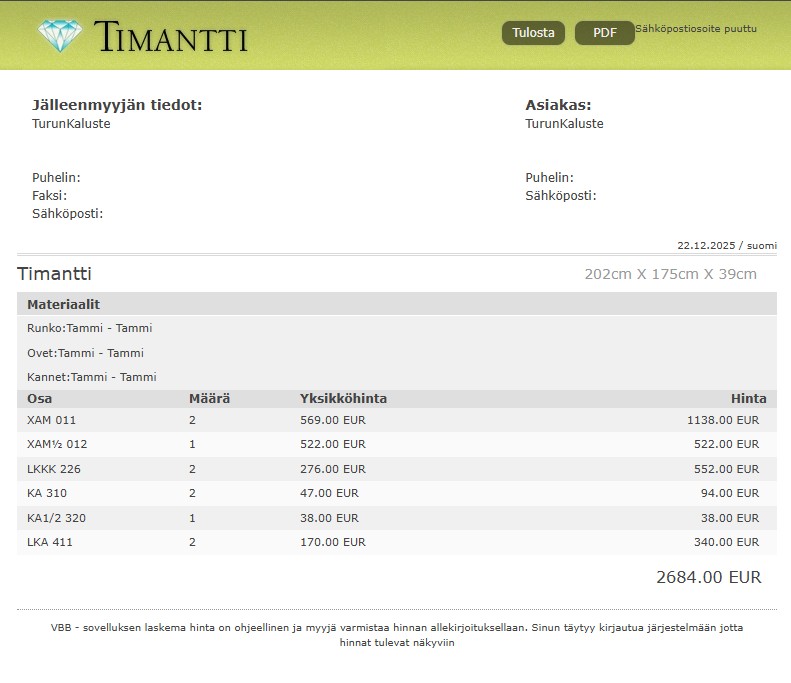The width and height of the screenshot is (791, 683).
Task: Click the Materiaalit section header
Action: coord(63,304)
